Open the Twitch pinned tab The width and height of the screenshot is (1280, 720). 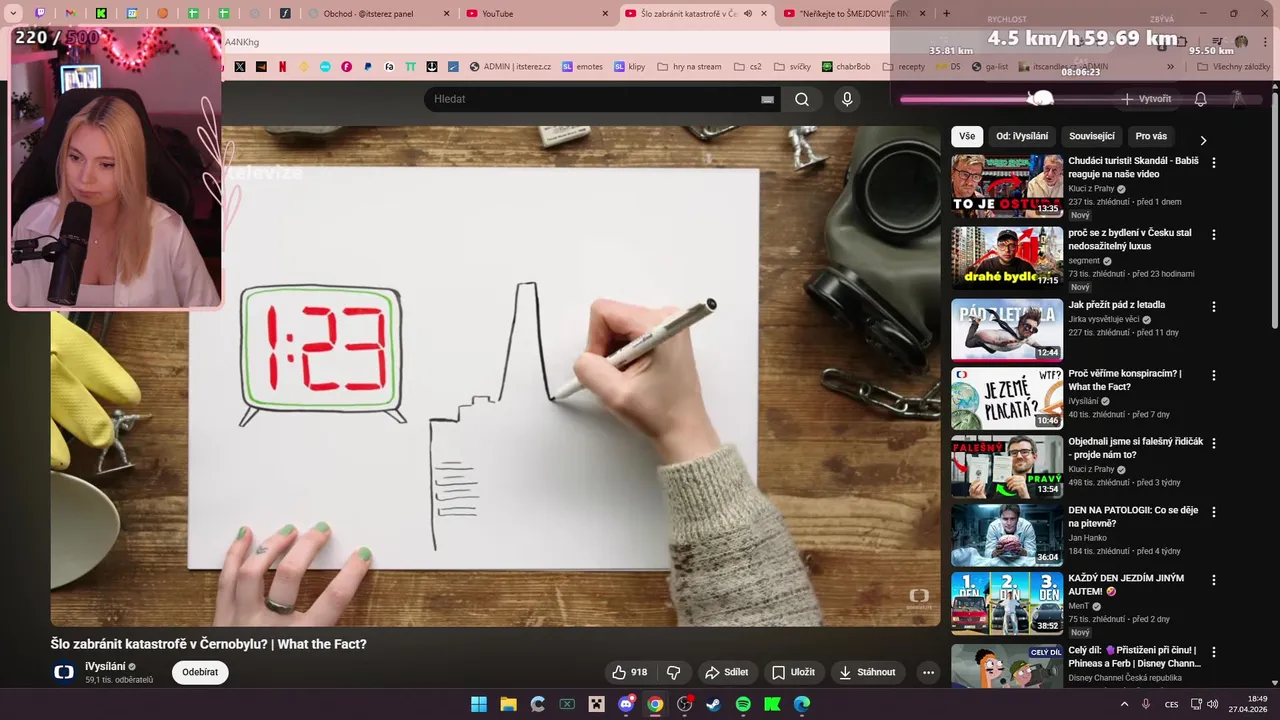coord(40,14)
